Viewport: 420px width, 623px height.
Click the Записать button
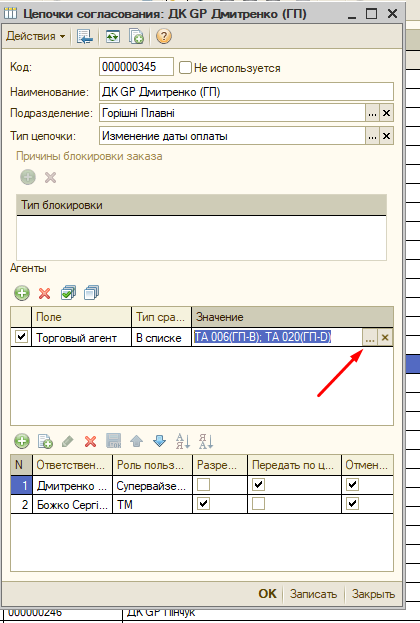313,594
